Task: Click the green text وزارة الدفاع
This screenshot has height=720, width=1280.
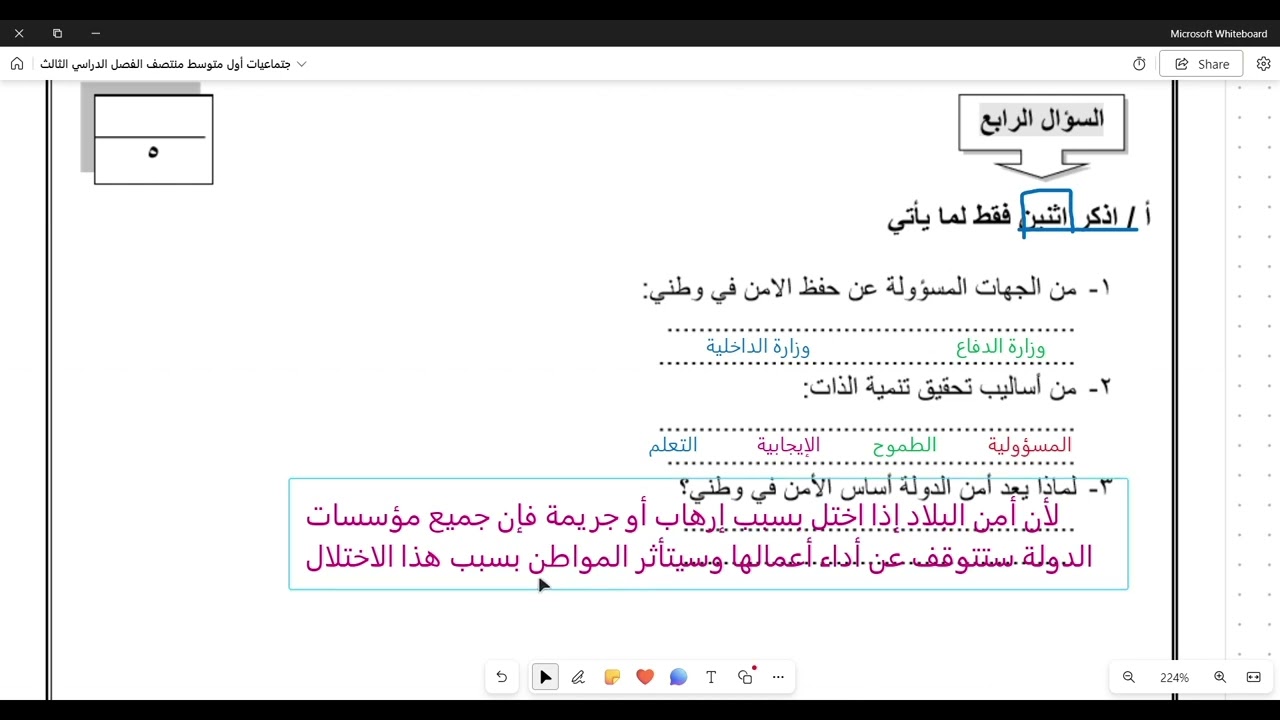Action: (x=1000, y=348)
